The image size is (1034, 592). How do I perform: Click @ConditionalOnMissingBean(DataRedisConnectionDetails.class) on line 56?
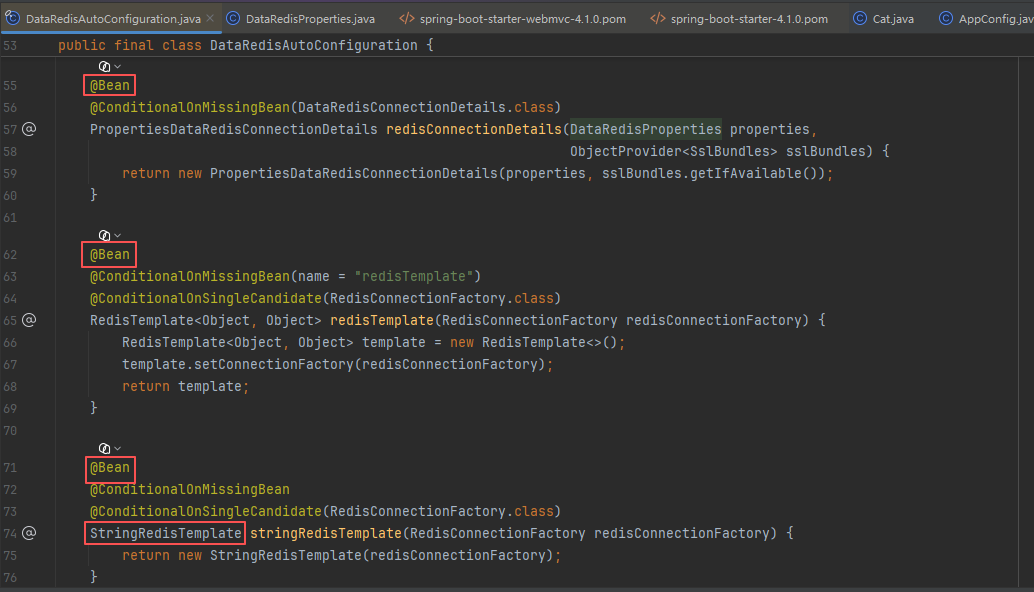(x=325, y=107)
